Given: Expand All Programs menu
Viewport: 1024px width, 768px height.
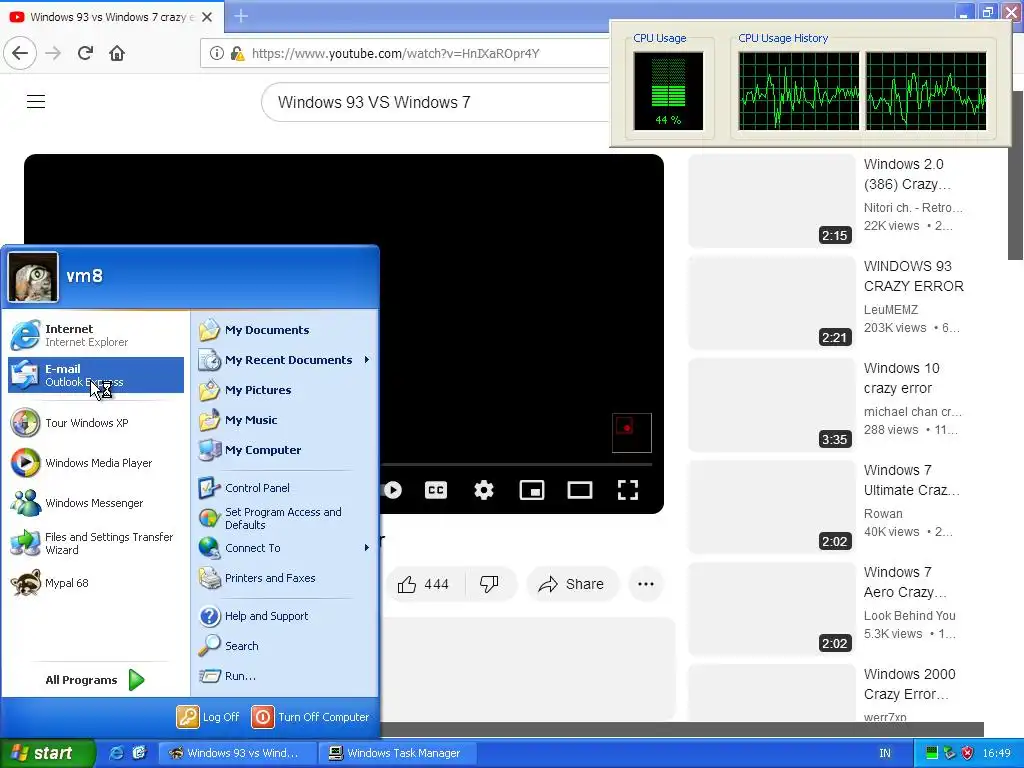Looking at the screenshot, I should point(95,680).
